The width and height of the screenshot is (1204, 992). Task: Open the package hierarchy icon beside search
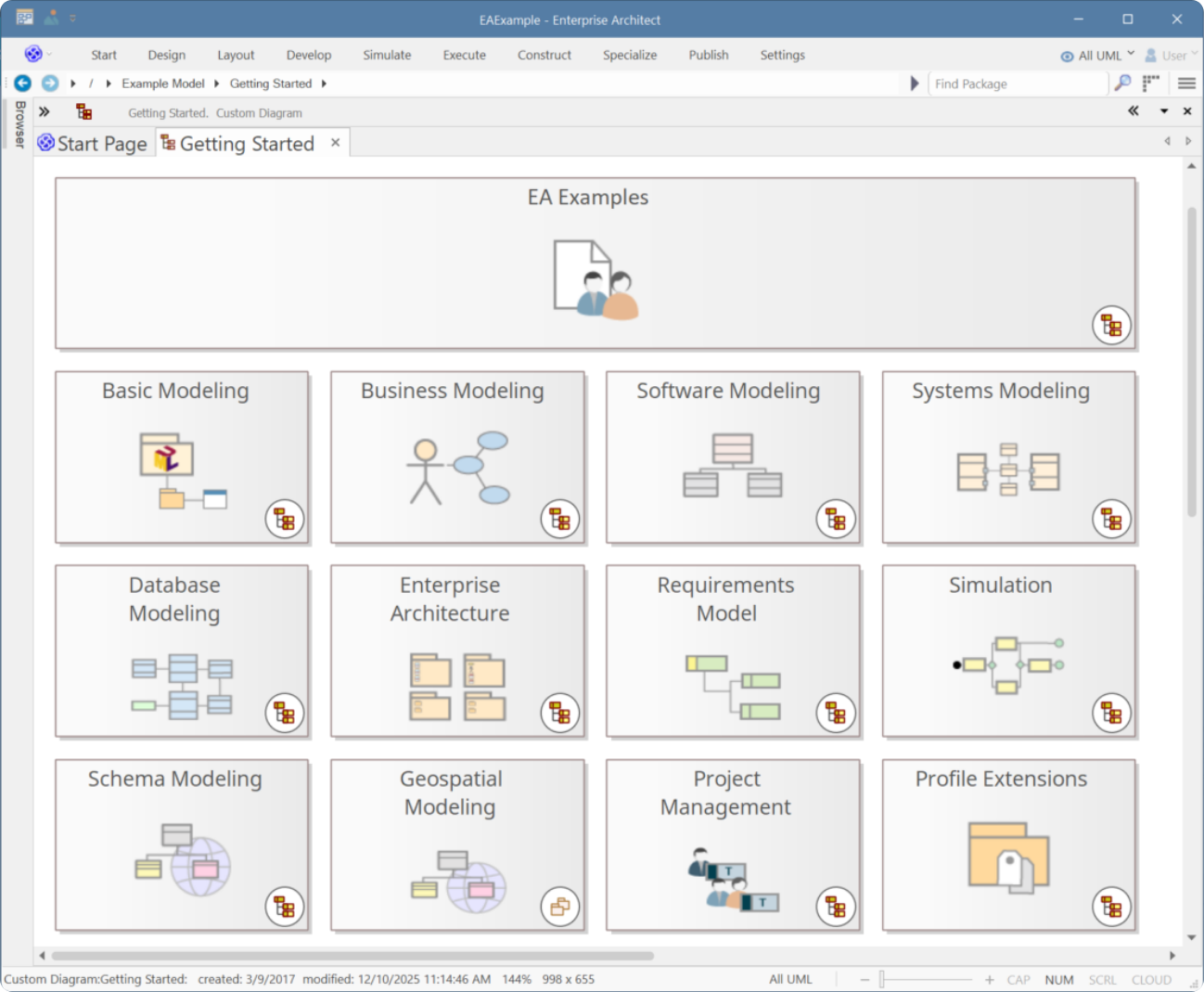tap(1151, 84)
